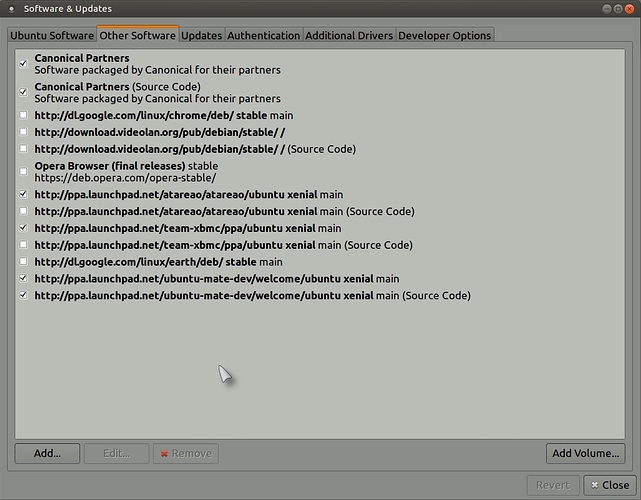Uncheck team-xbmc ppa xenial main checkbox
This screenshot has width=641, height=500.
point(23,228)
